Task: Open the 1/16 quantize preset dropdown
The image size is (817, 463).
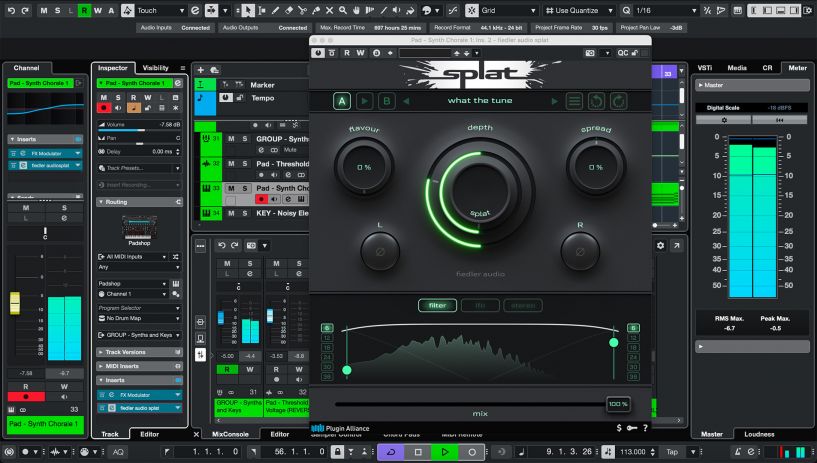Action: (665, 10)
